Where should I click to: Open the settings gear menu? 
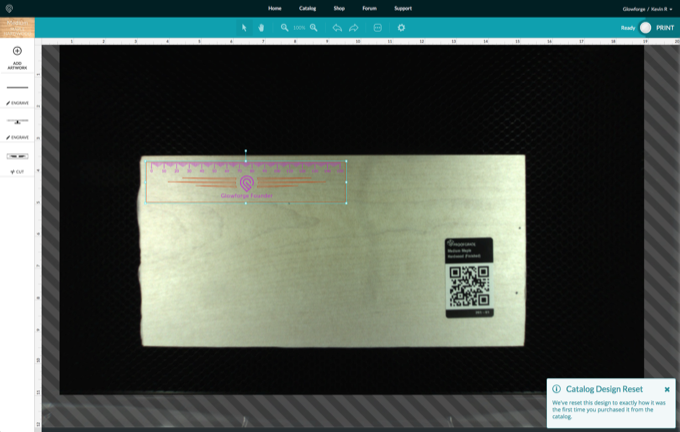pyautogui.click(x=401, y=28)
